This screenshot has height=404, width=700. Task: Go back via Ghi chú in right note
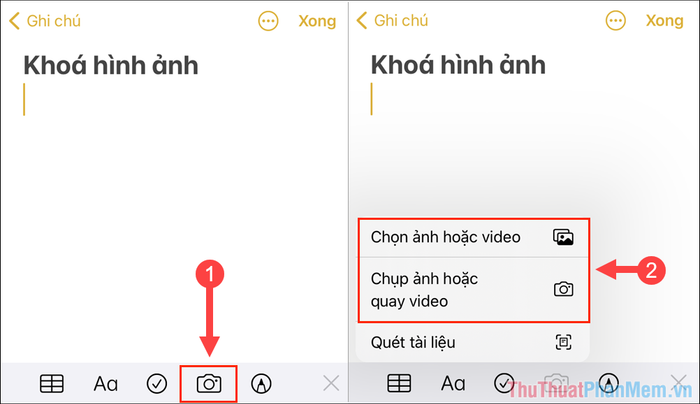click(392, 21)
